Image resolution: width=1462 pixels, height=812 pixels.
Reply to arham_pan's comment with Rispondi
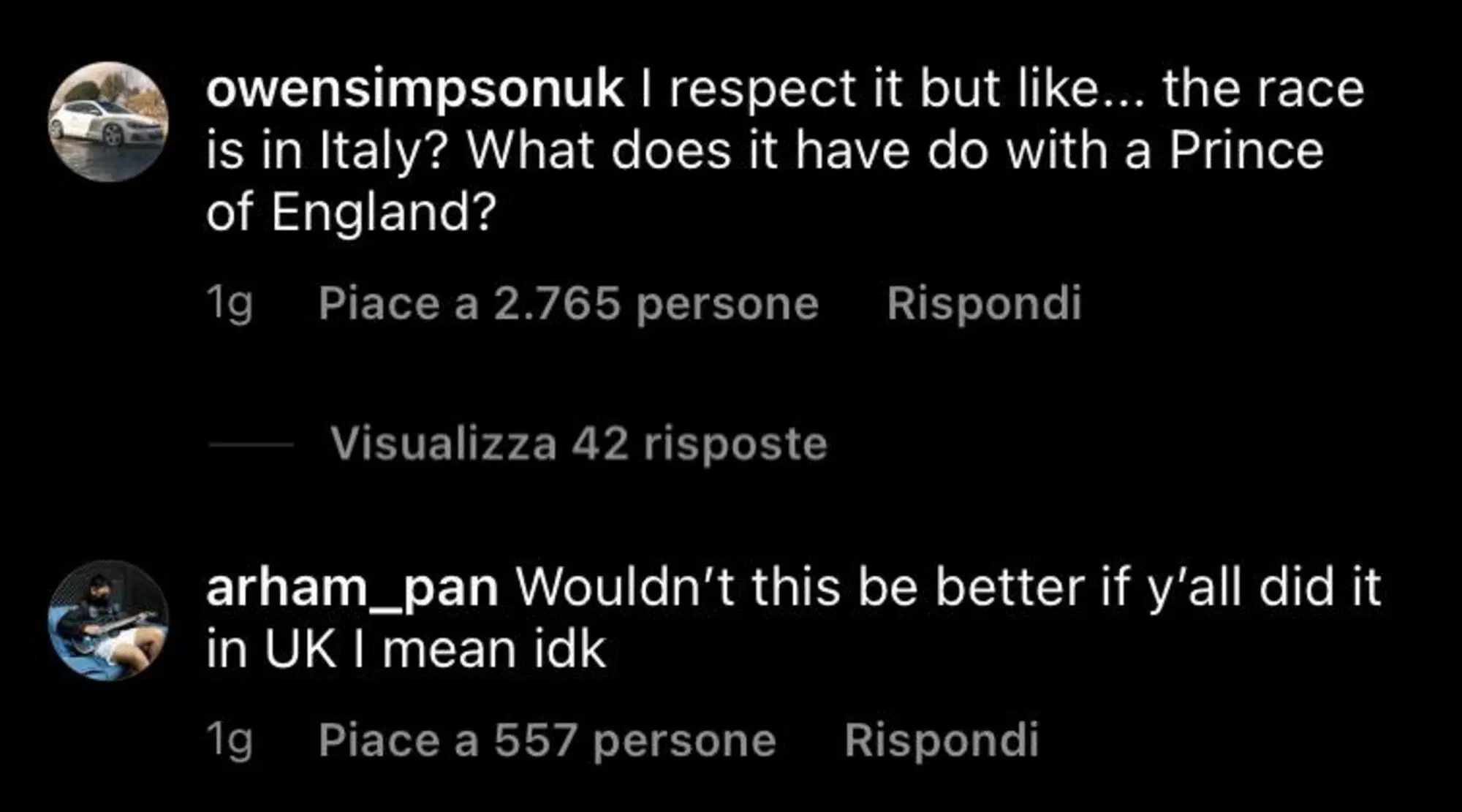[x=942, y=740]
